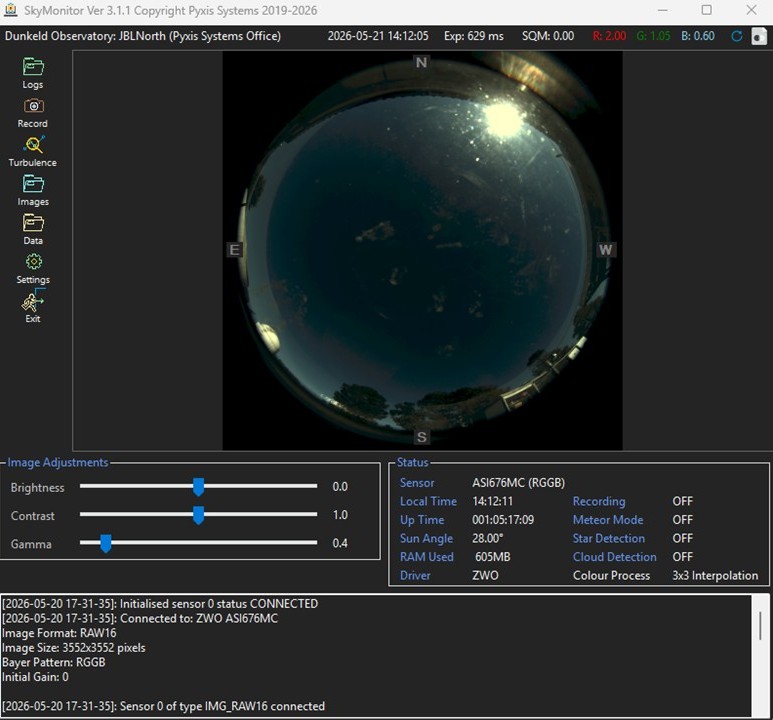The width and height of the screenshot is (773, 720).
Task: Click the N compass marker on image
Action: click(421, 63)
